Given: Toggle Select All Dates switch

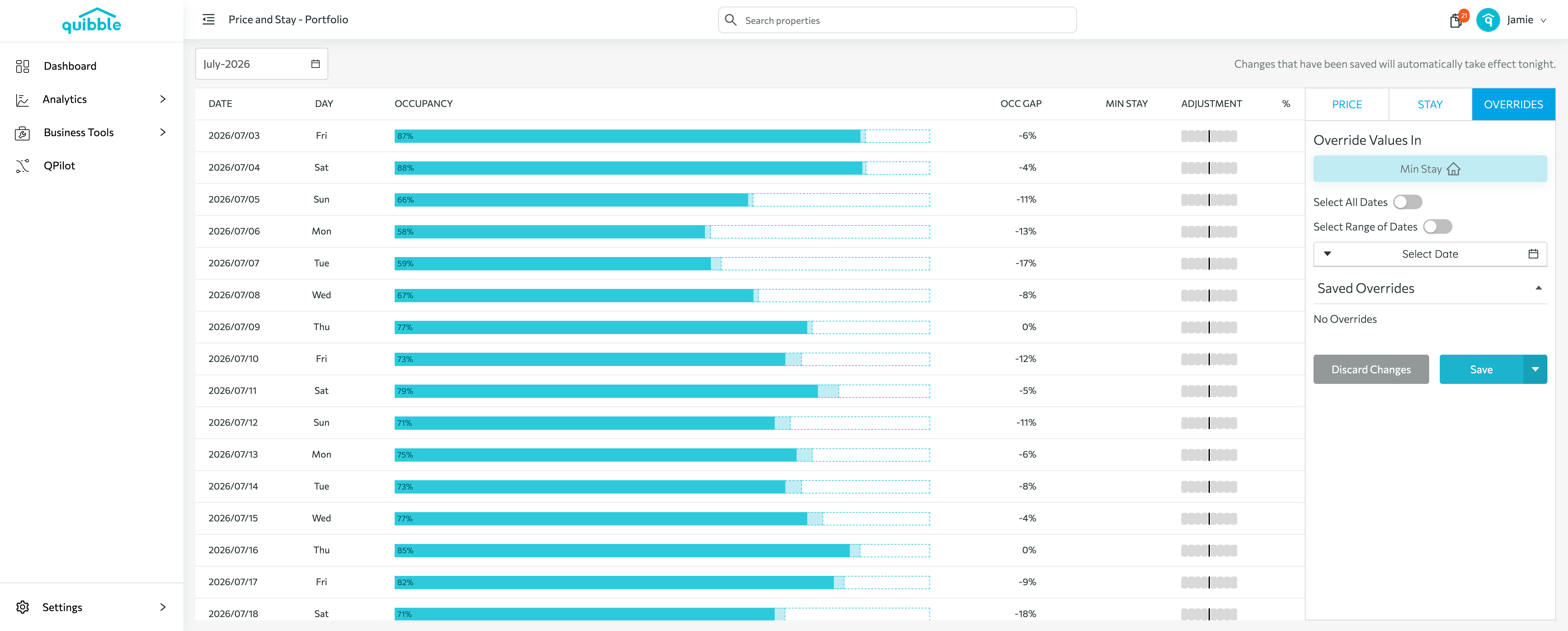Looking at the screenshot, I should (1407, 202).
